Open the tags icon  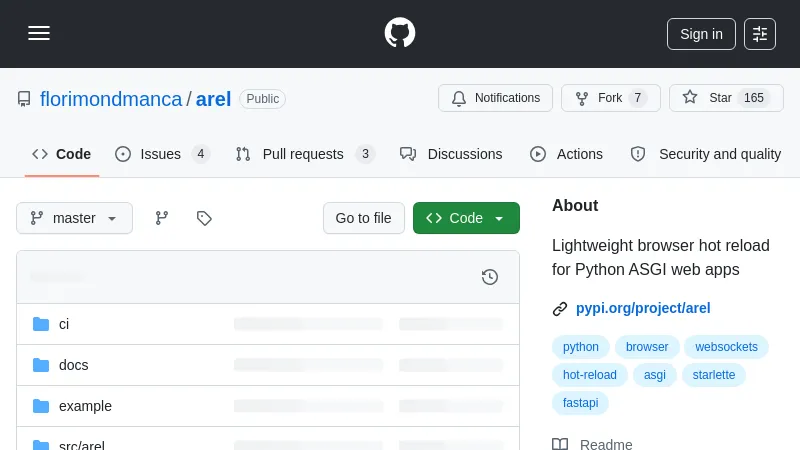tap(204, 218)
